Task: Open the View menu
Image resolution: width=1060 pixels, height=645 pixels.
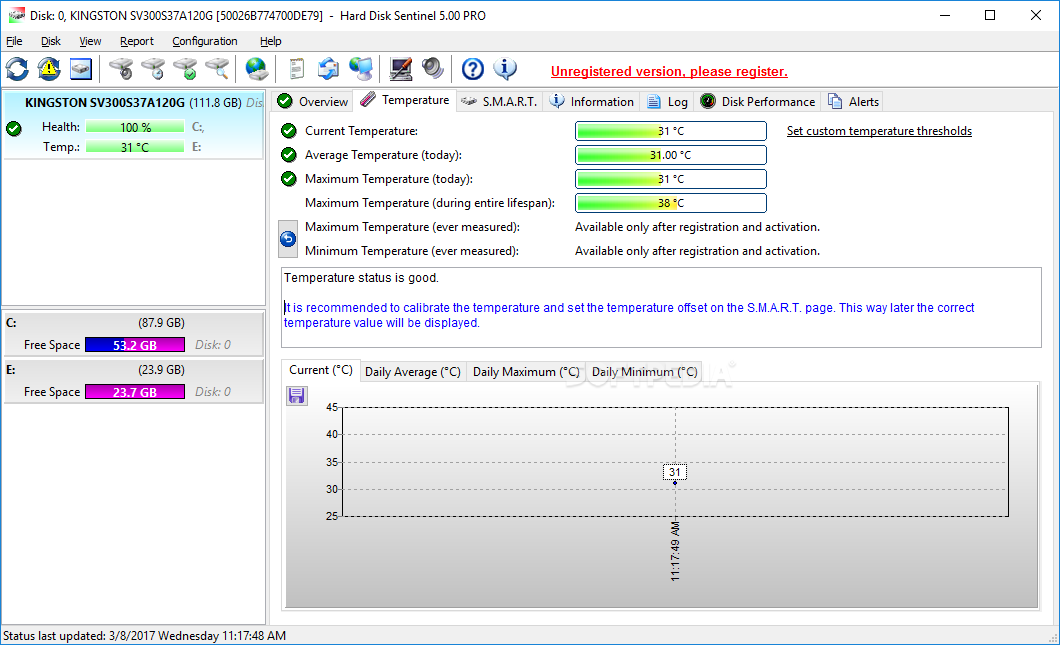Action: click(90, 41)
